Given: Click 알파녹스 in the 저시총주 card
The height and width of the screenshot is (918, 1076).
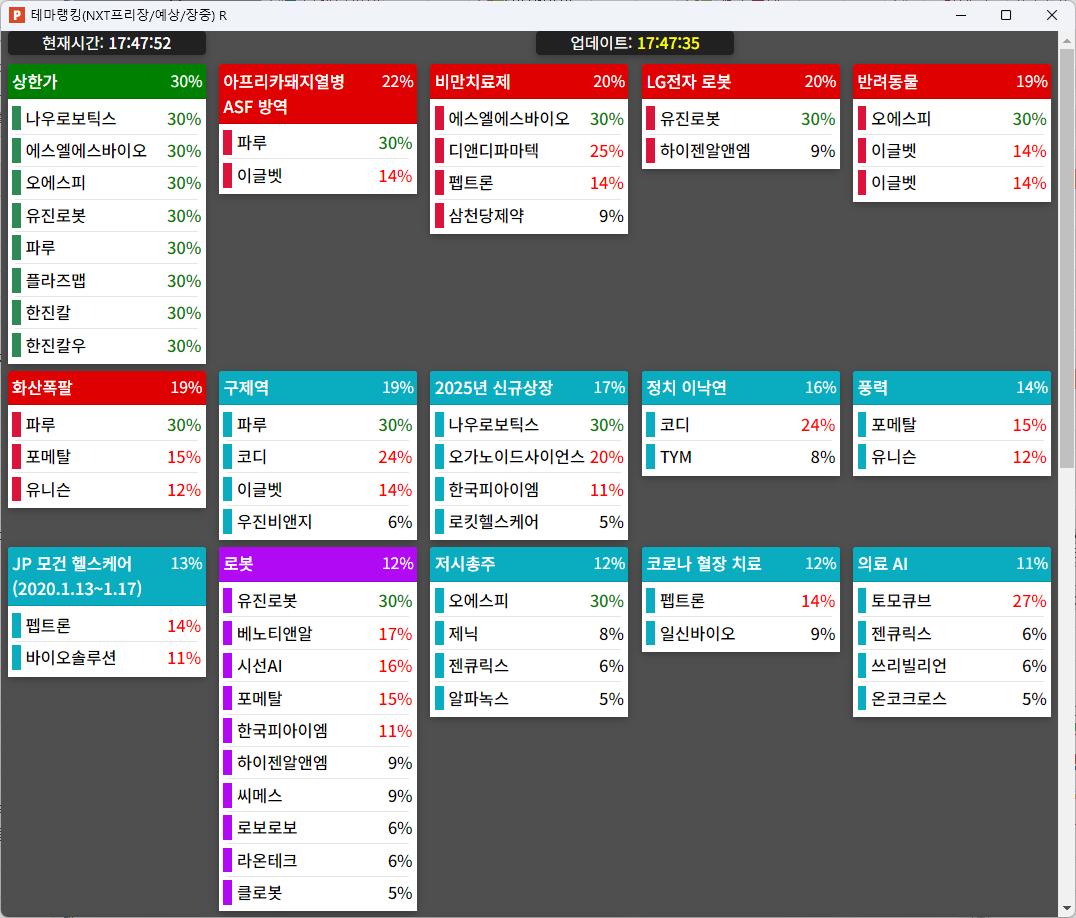Looking at the screenshot, I should (529, 699).
